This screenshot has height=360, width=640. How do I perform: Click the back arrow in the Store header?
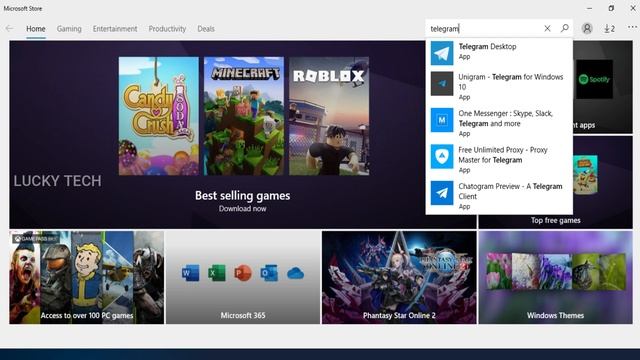click(9, 29)
